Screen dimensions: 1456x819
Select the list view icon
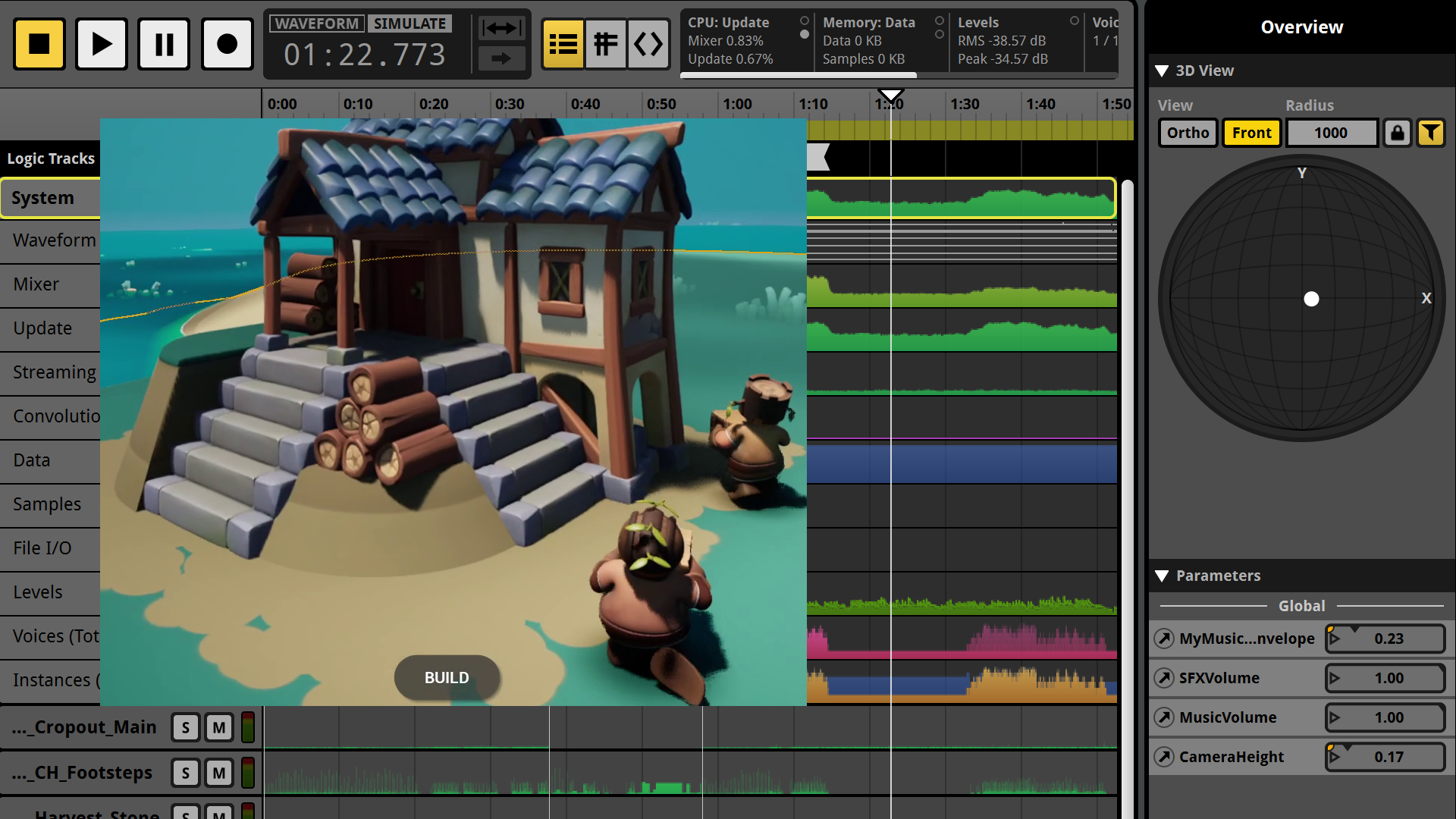point(563,44)
